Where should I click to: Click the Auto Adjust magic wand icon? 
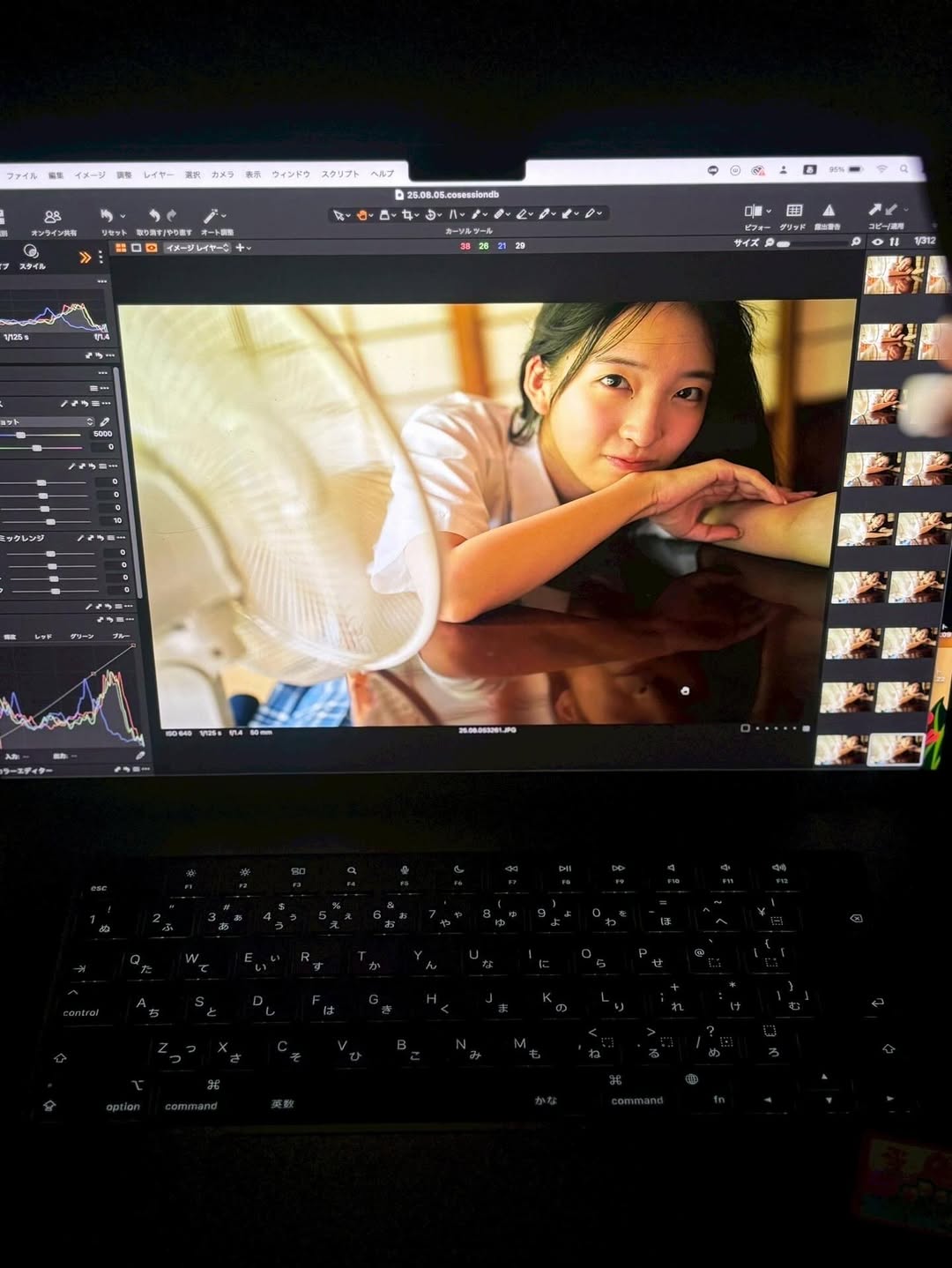point(211,216)
